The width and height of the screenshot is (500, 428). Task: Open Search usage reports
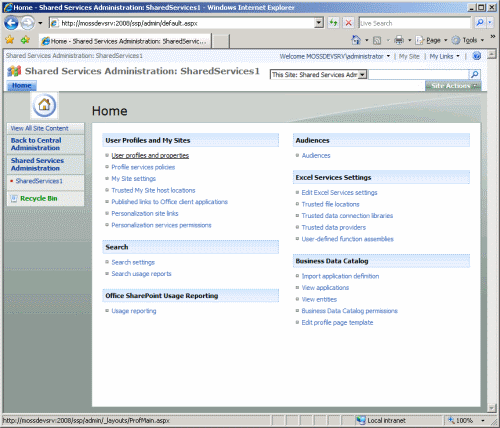[141, 274]
